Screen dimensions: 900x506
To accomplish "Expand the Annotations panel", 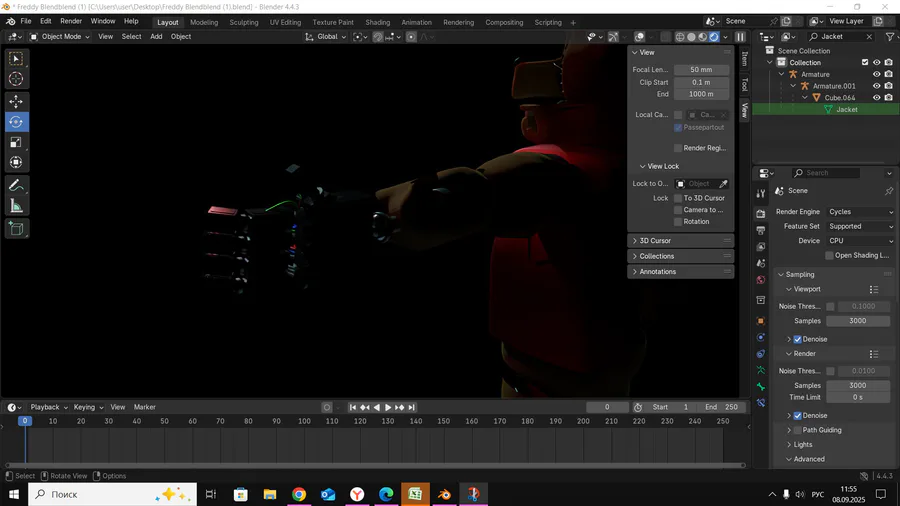I will 681,272.
